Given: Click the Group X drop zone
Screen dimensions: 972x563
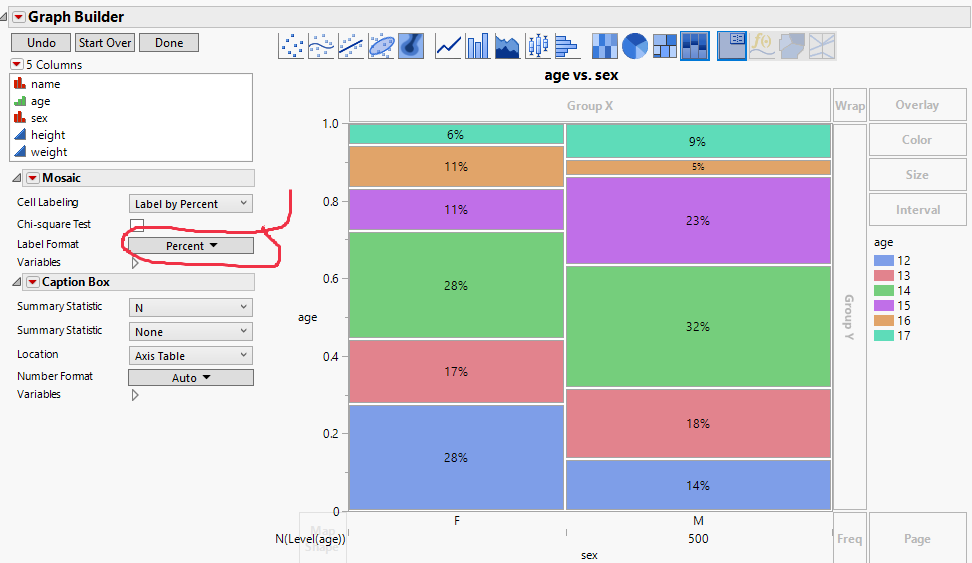Looking at the screenshot, I should [x=590, y=105].
